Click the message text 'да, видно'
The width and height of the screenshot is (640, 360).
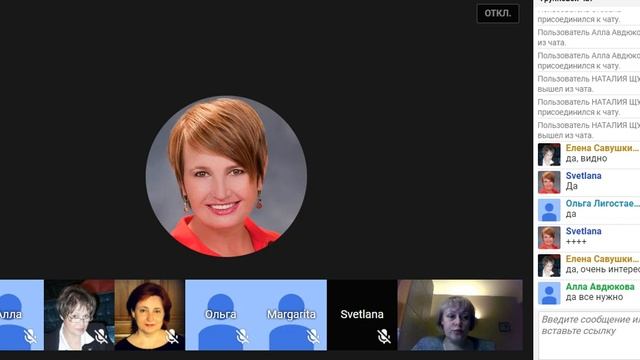pos(586,158)
